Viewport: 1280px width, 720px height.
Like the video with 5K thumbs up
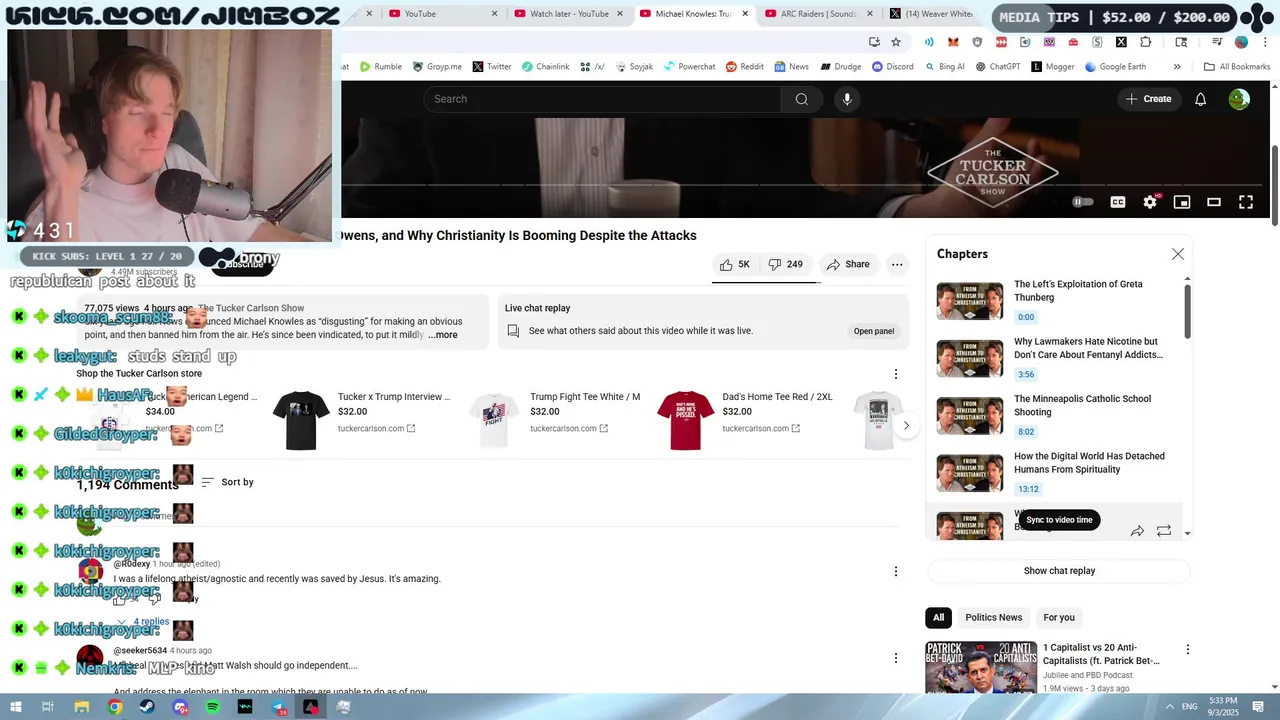coord(734,264)
